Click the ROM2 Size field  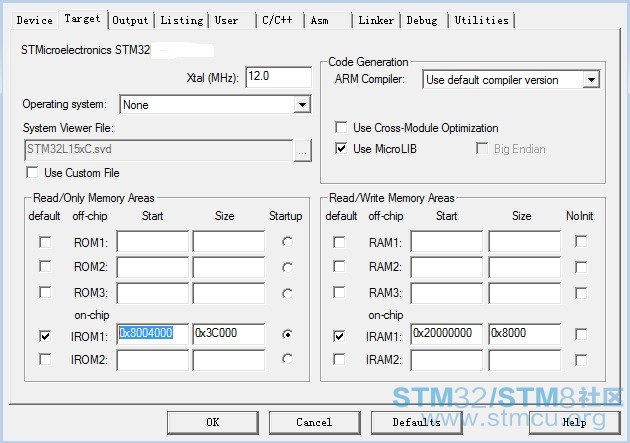(x=229, y=267)
